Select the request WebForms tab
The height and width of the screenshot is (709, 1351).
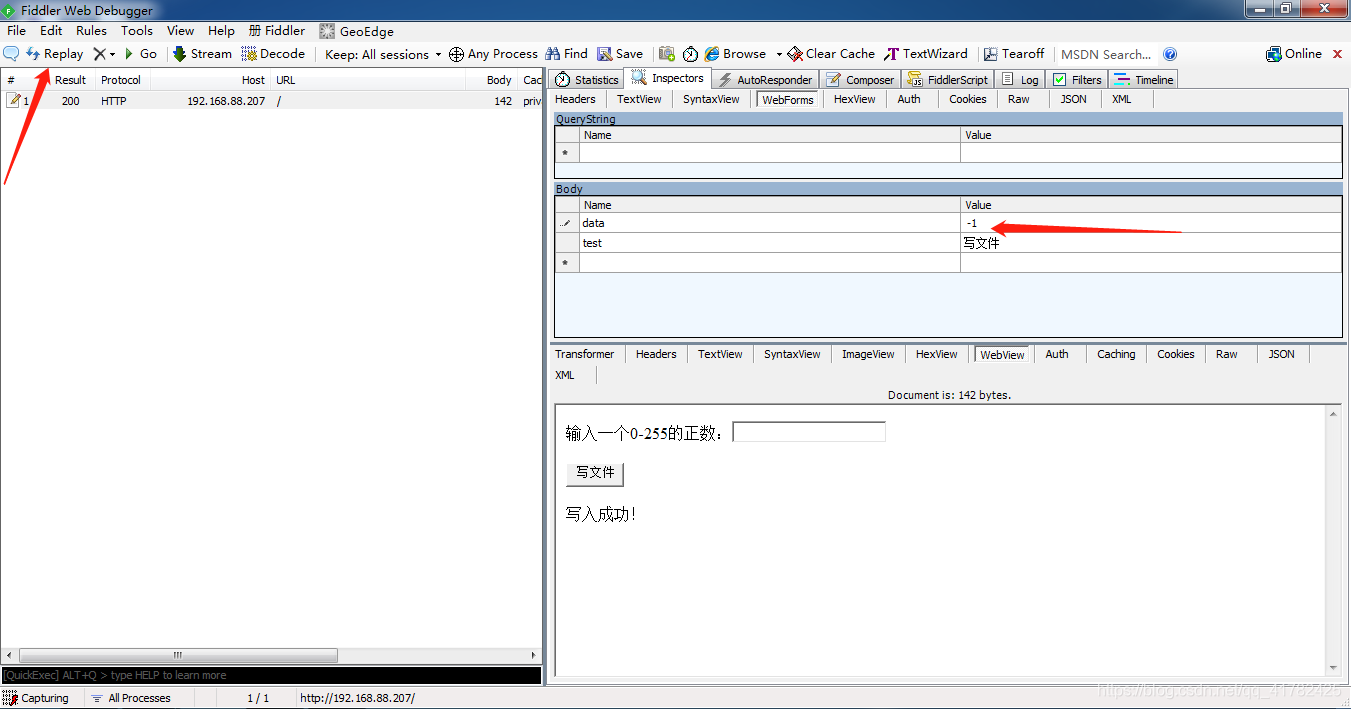[787, 99]
